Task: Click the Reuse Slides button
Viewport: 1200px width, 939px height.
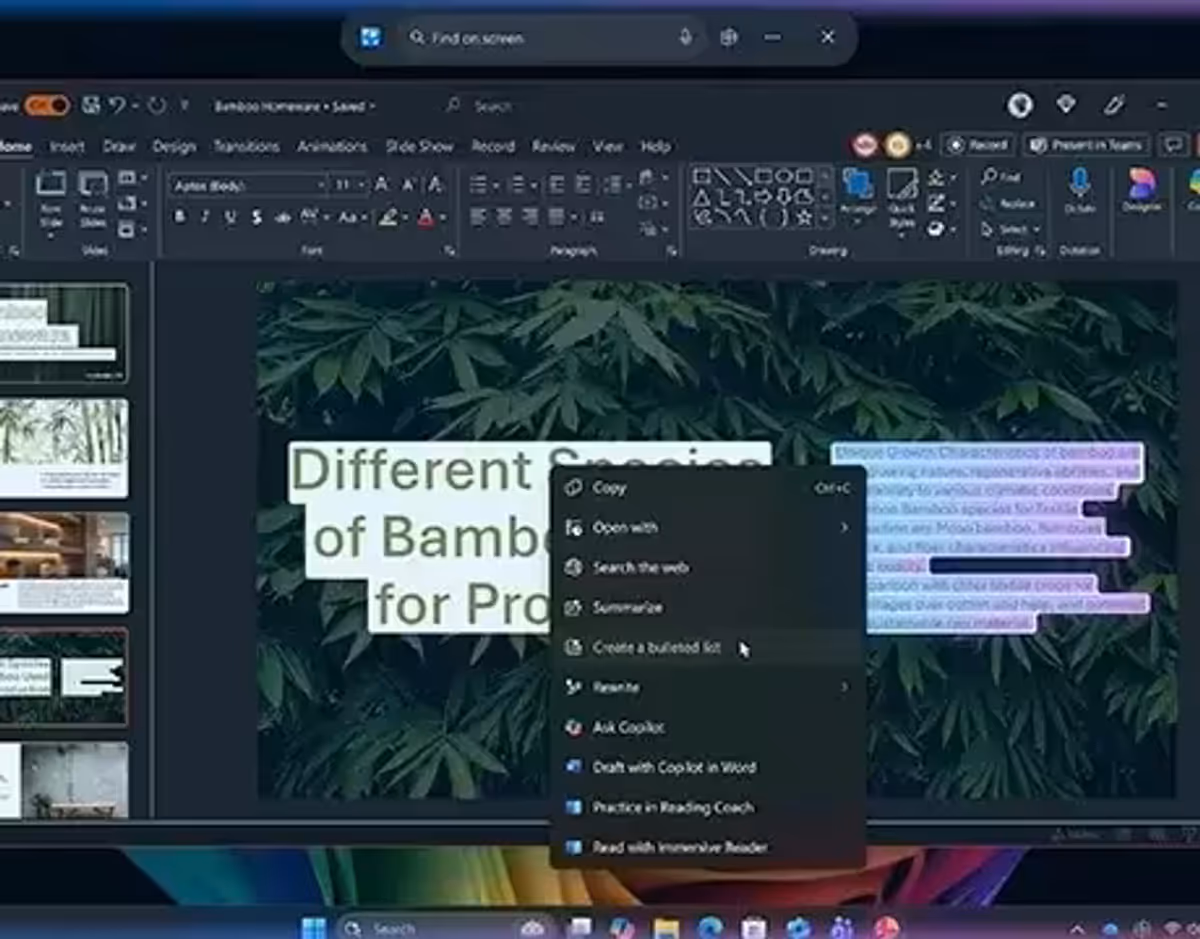Action: click(x=93, y=200)
